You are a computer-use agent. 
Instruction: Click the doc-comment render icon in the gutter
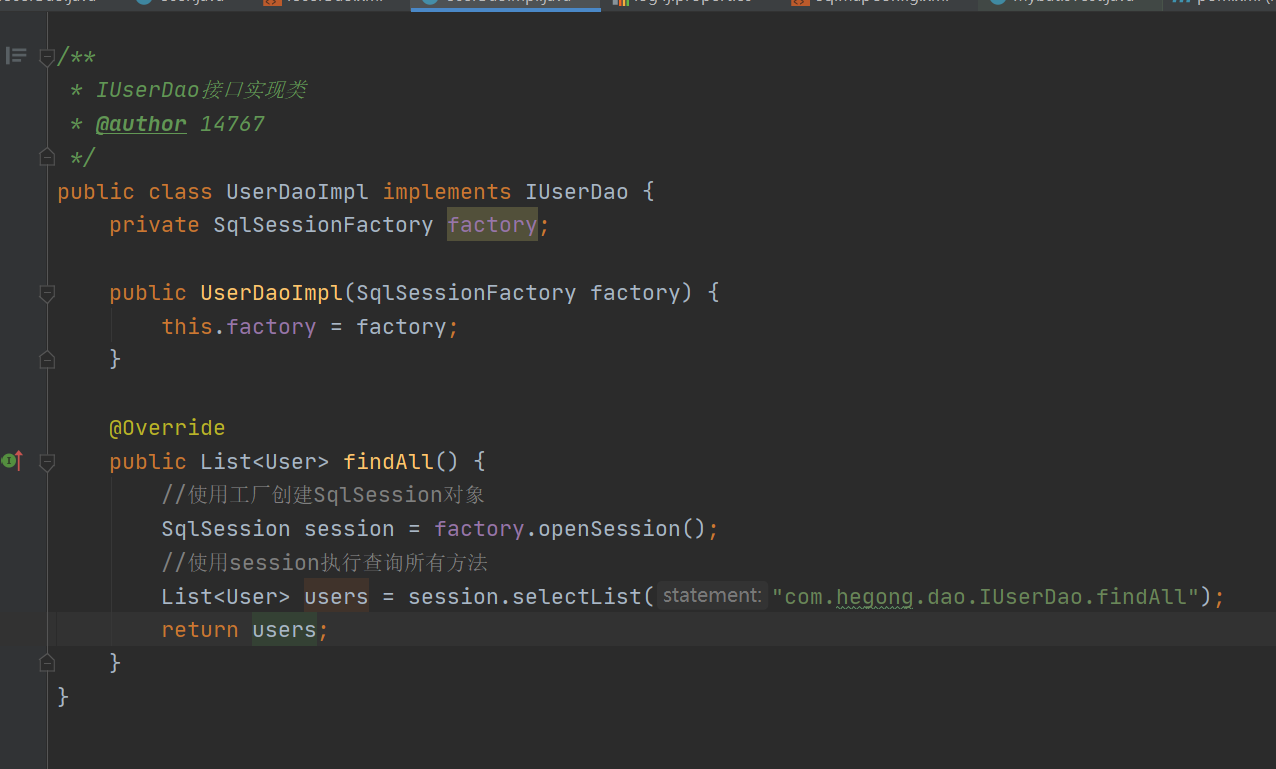click(16, 56)
